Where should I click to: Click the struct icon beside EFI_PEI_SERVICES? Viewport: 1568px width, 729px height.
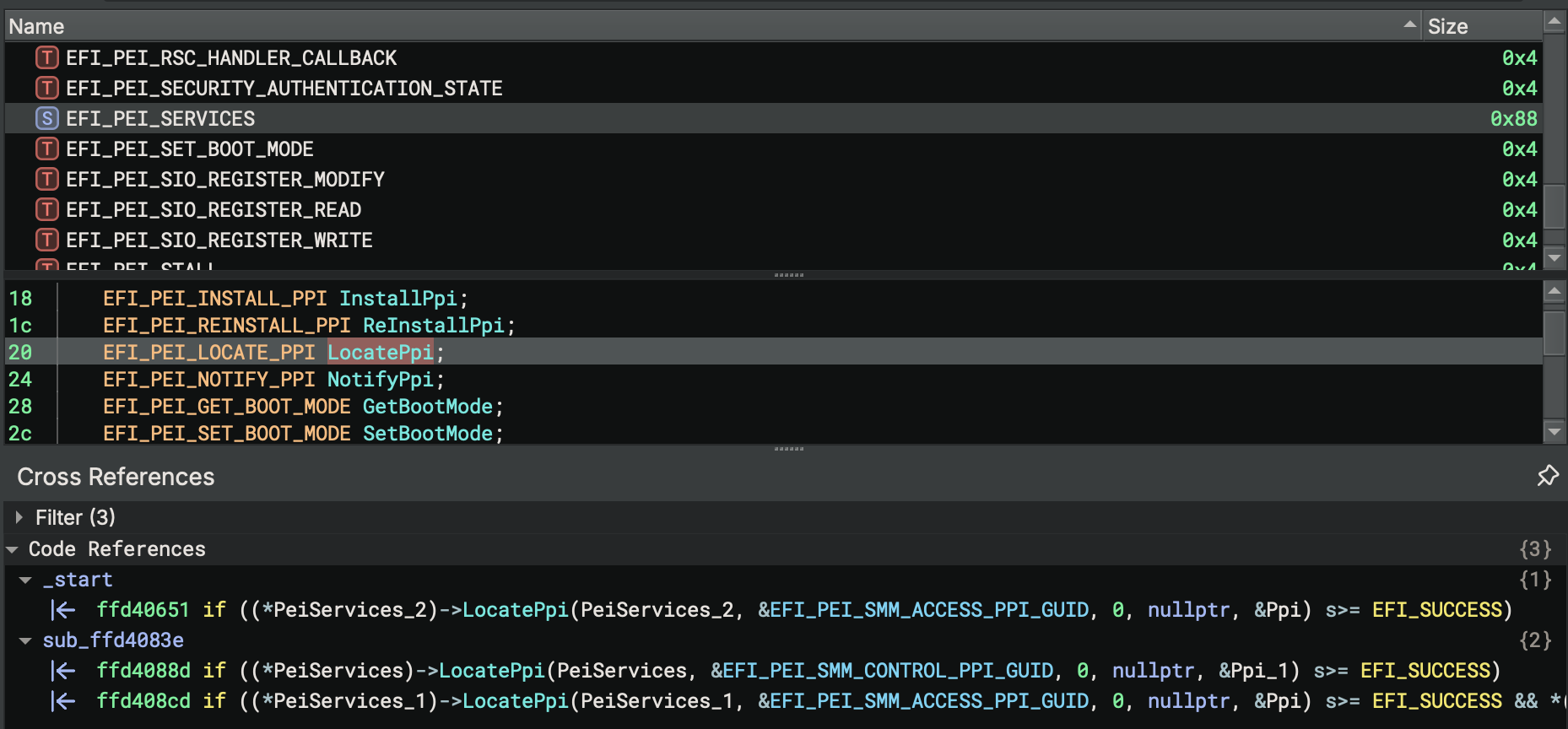[x=47, y=119]
